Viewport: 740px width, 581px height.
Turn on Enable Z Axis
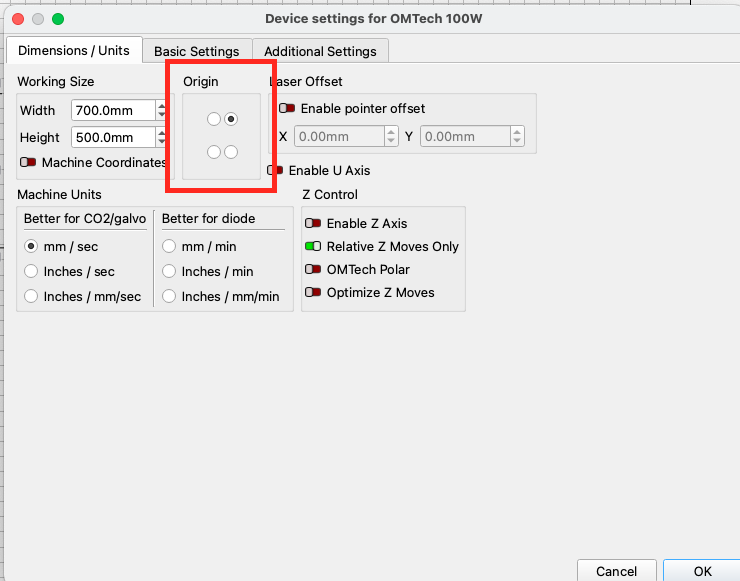point(313,224)
